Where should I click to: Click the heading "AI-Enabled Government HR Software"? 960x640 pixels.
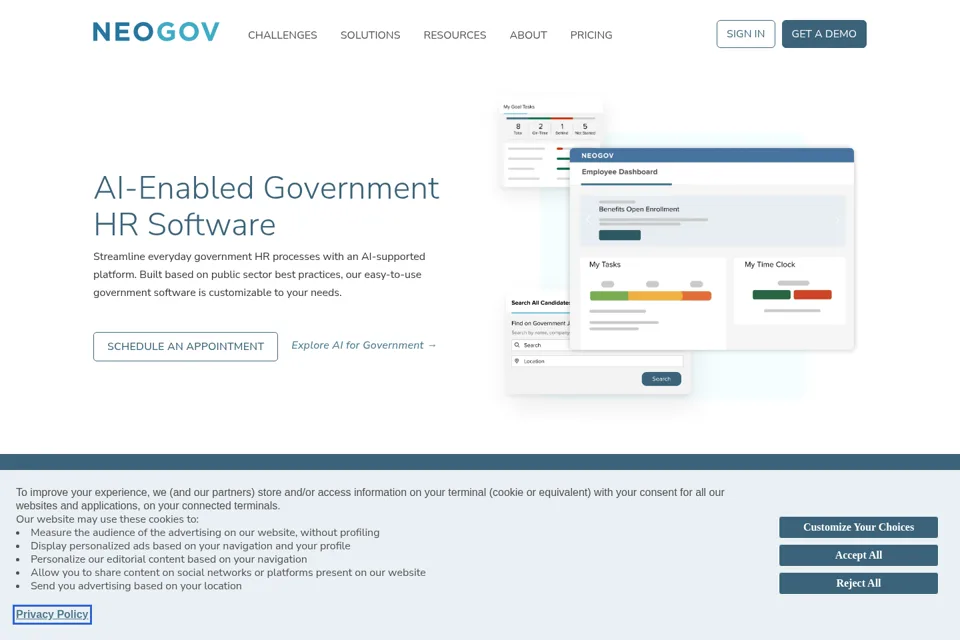[266, 206]
